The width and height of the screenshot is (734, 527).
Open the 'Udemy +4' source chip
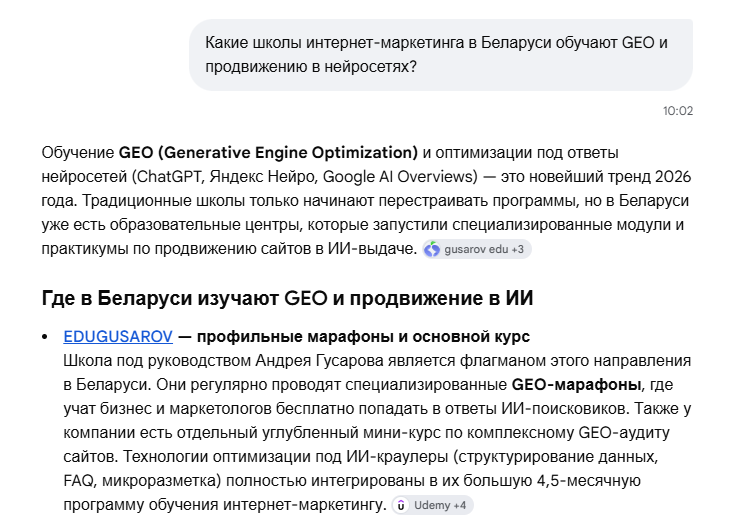[433, 505]
